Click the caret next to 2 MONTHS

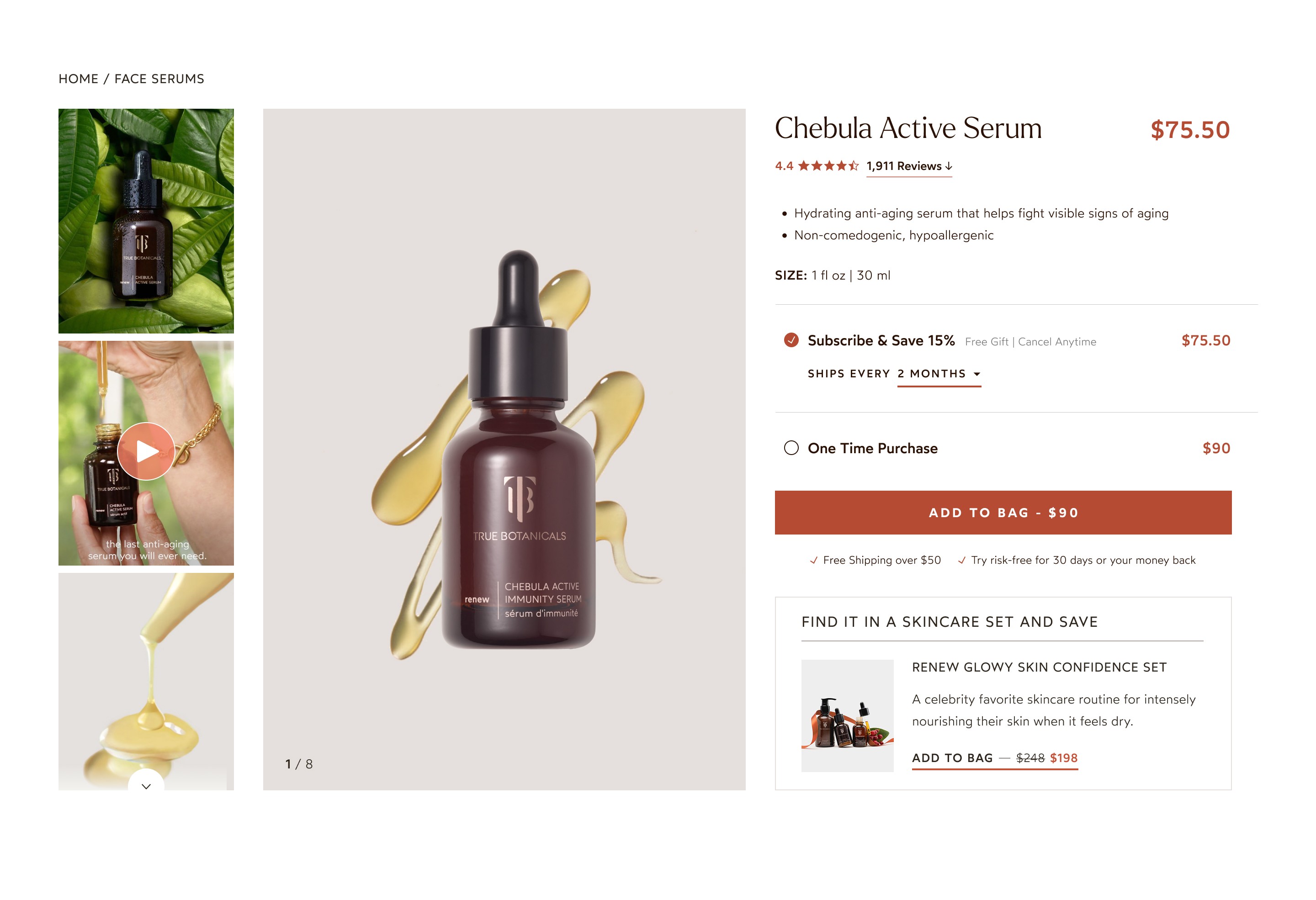977,374
